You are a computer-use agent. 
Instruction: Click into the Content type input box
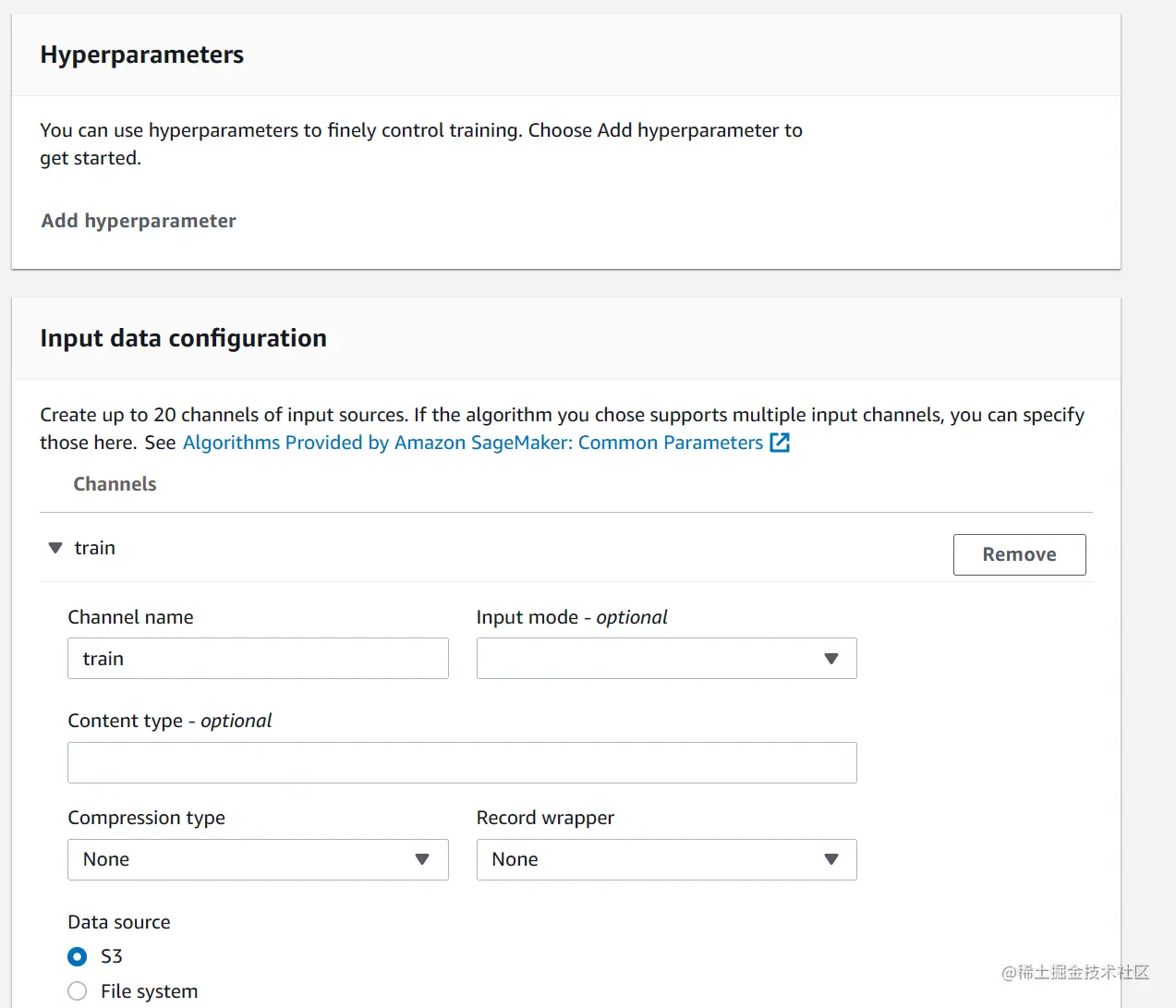point(461,763)
